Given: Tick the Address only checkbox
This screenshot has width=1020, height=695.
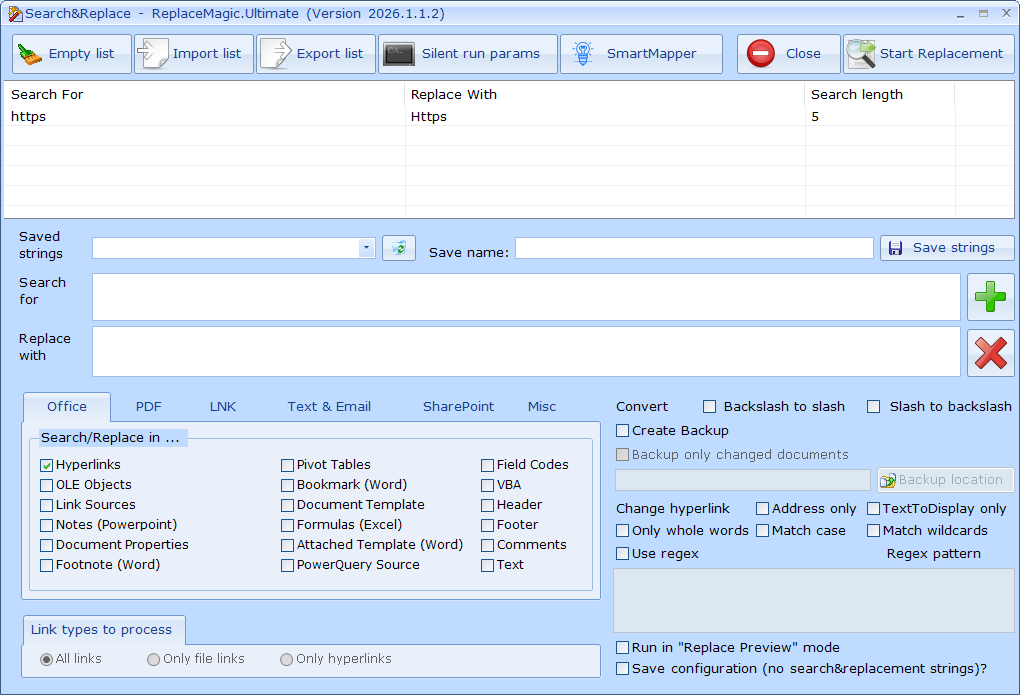Looking at the screenshot, I should point(762,508).
